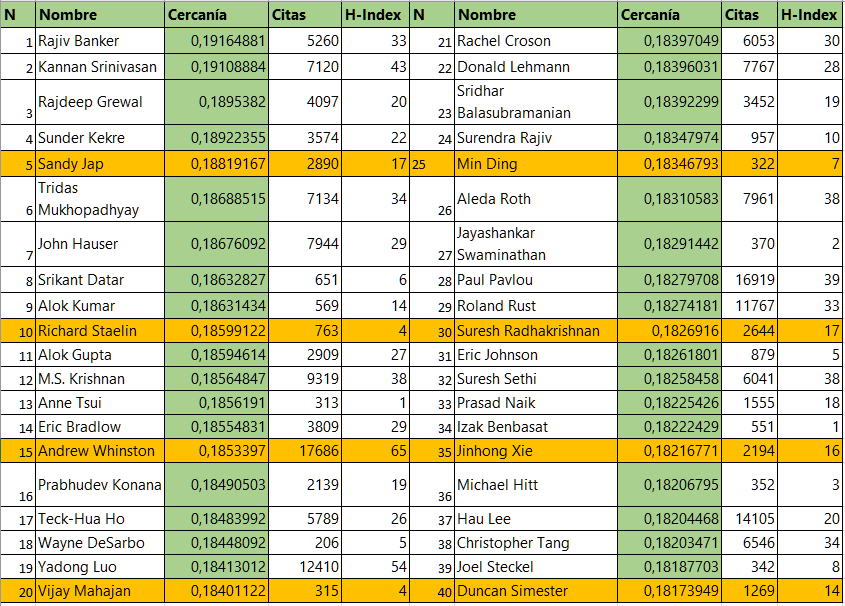Click Kannan Srinivasan's Cercanía value

pyautogui.click(x=216, y=67)
